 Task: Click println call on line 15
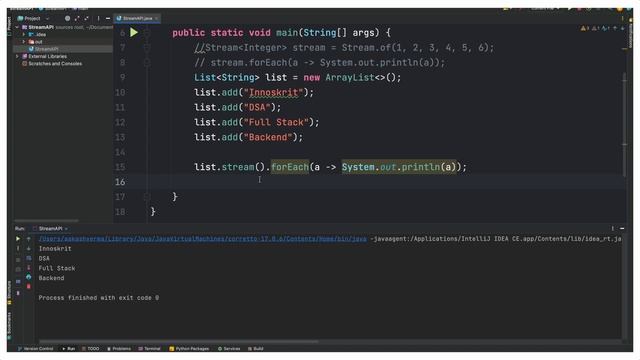(x=420, y=167)
